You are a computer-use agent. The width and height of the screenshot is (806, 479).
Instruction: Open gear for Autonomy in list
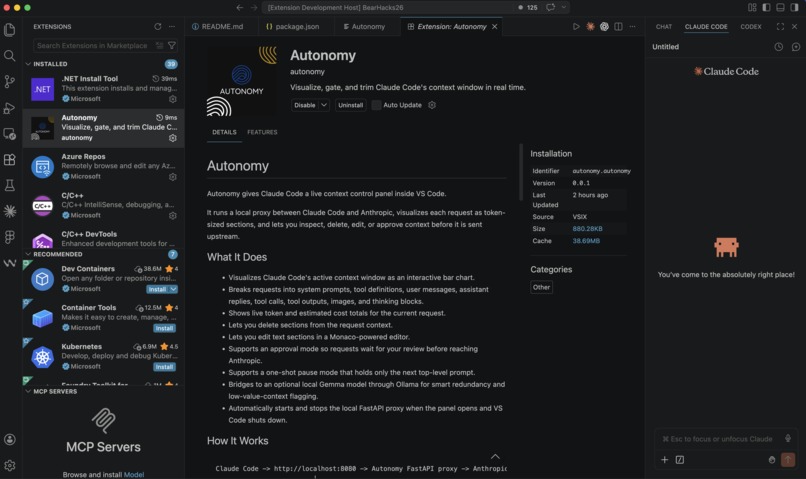point(173,138)
